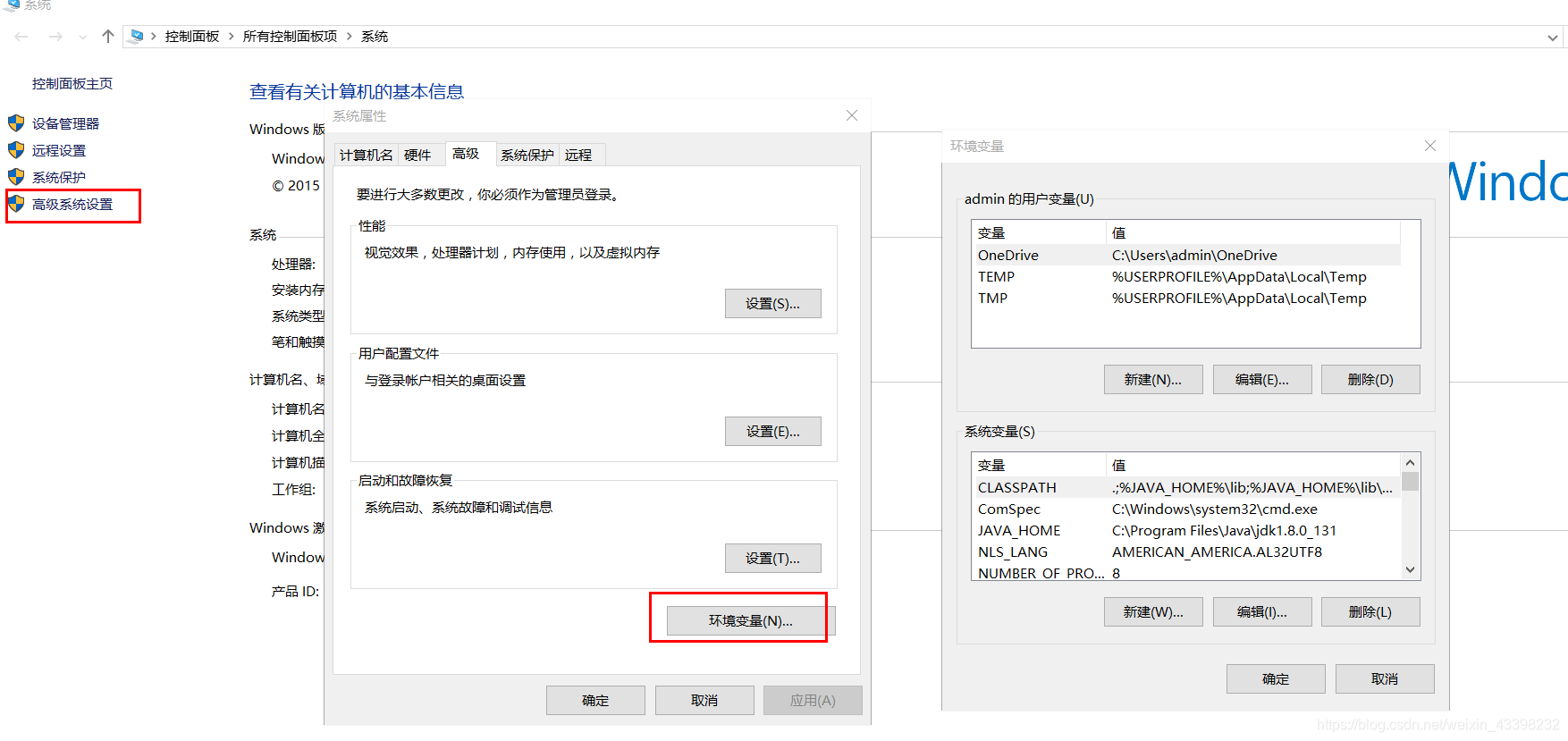Select the NLS_LANG system variable

click(x=1186, y=552)
